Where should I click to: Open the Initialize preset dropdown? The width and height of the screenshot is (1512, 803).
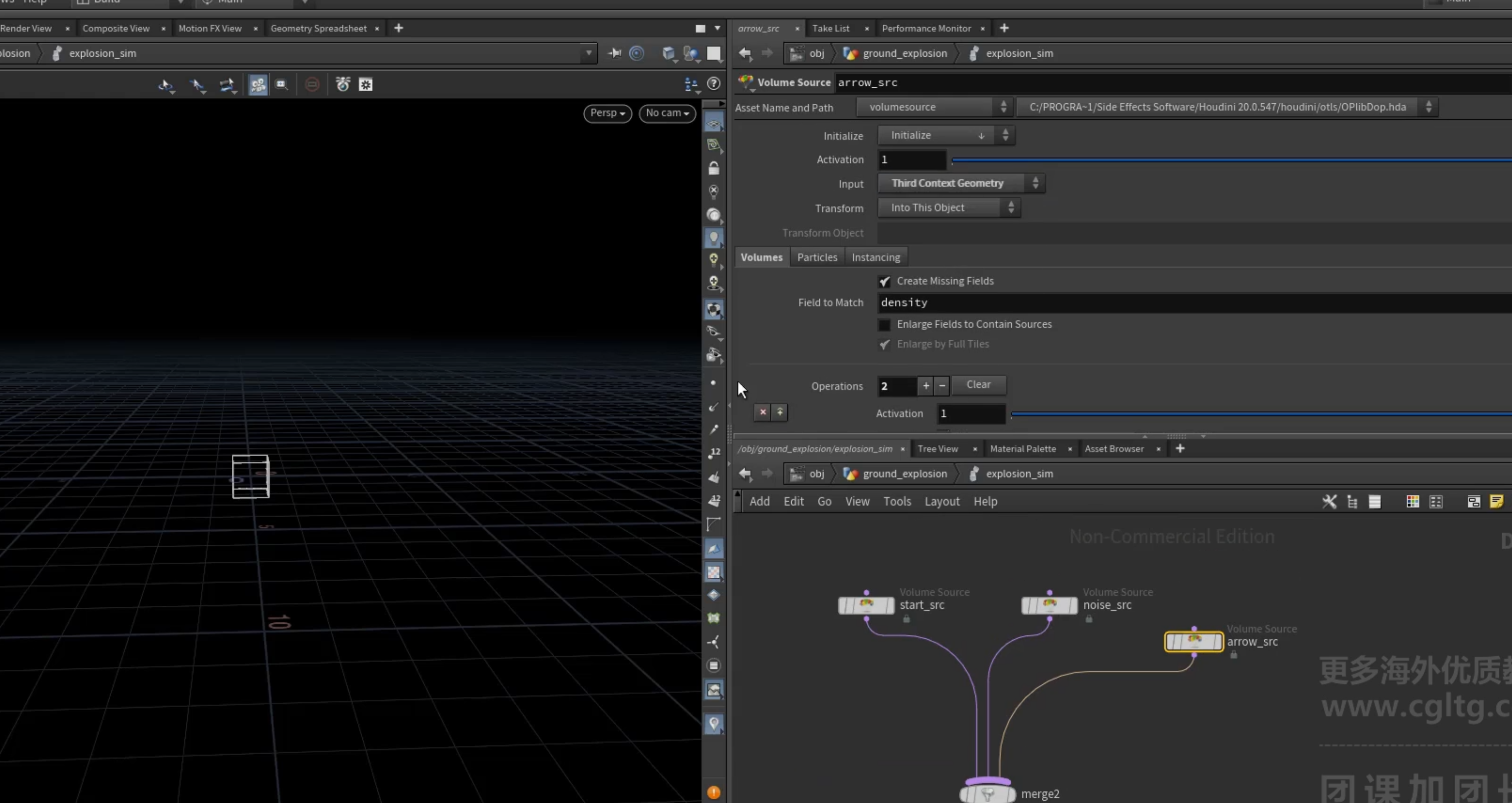(946, 135)
